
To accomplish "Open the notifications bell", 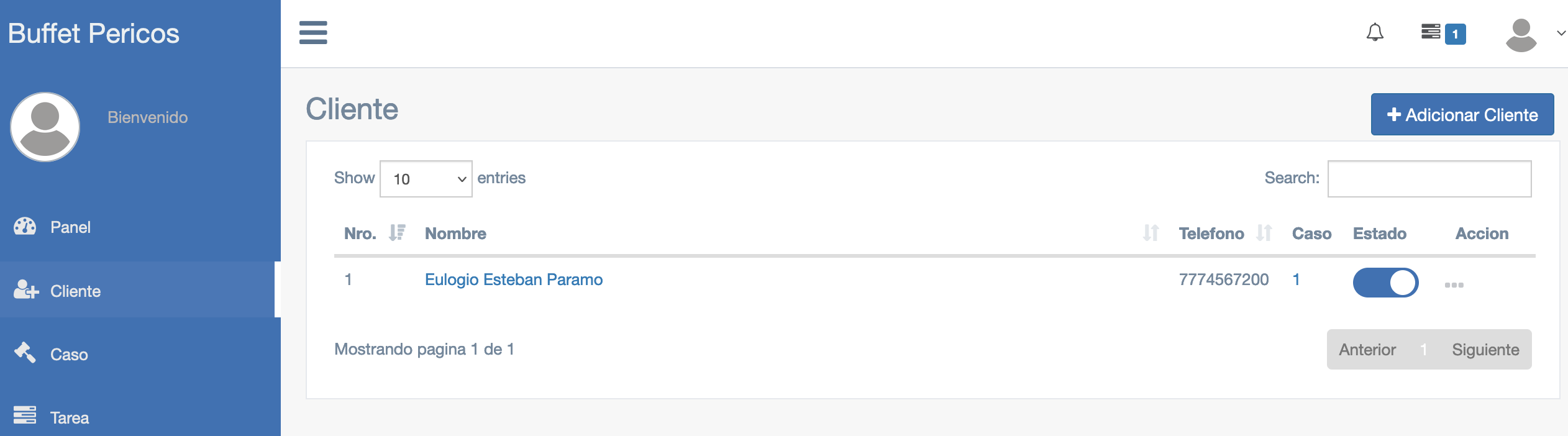I will pos(1375,33).
